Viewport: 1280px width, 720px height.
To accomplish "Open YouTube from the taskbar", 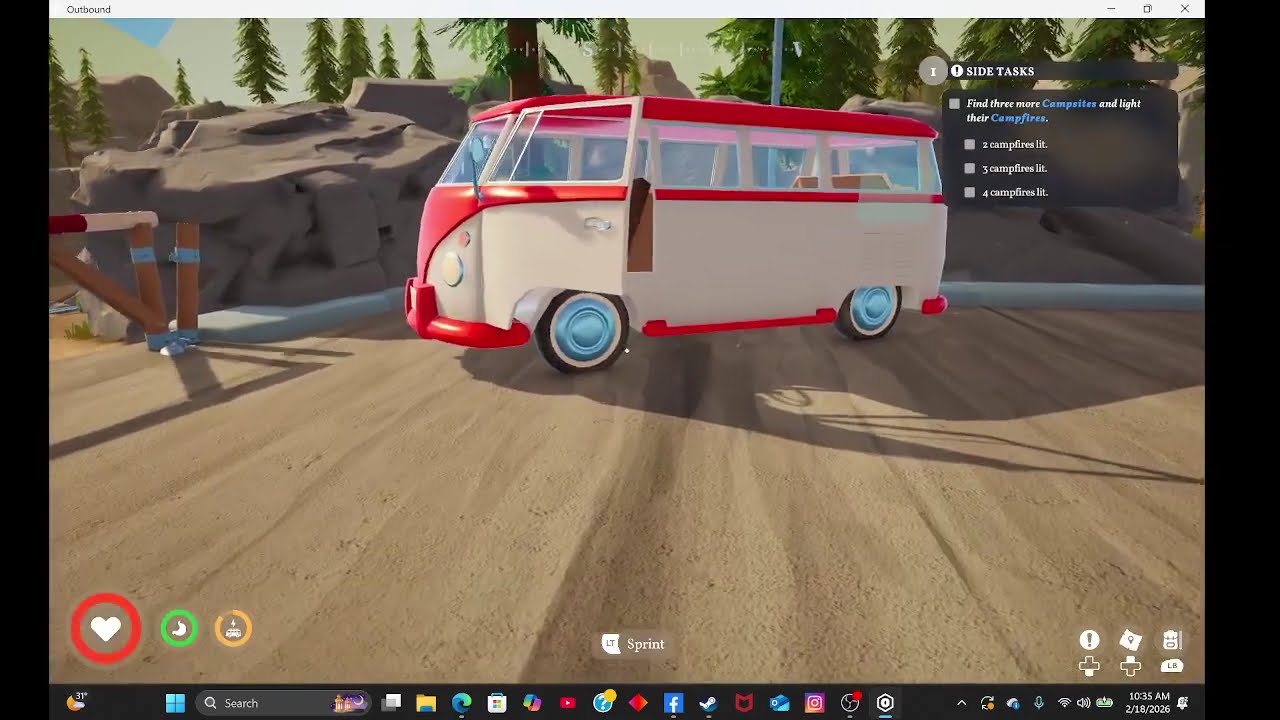I will tap(568, 703).
